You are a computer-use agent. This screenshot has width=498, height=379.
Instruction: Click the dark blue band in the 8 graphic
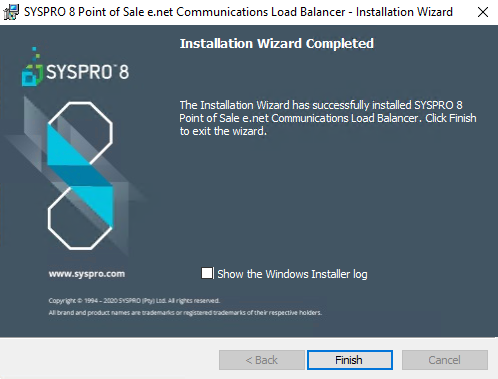tap(81, 176)
